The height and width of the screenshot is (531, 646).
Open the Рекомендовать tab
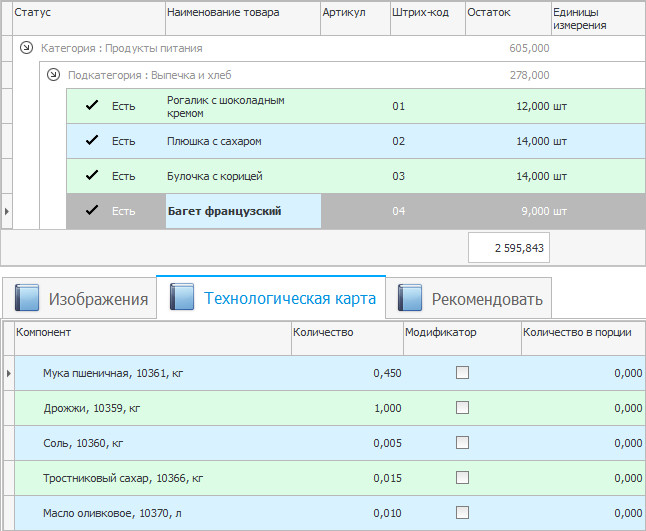click(468, 298)
